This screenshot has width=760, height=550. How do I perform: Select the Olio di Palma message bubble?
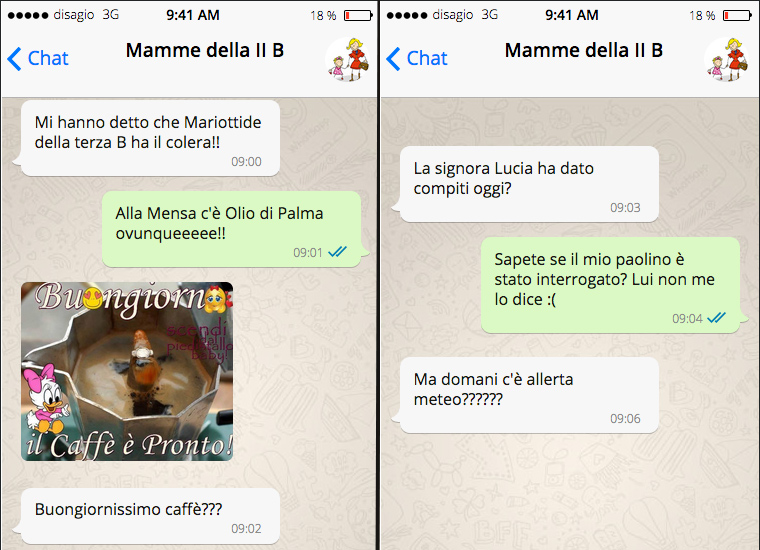(x=234, y=229)
